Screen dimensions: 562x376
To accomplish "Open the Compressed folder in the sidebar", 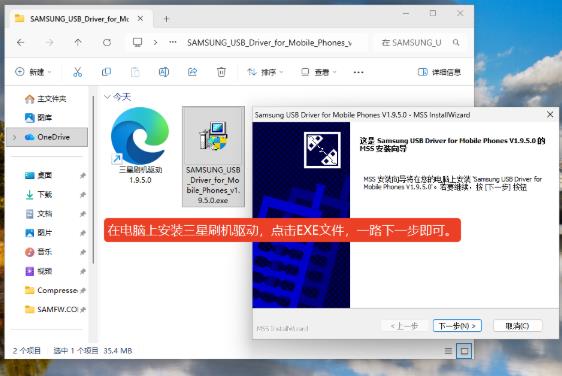I will pos(51,290).
